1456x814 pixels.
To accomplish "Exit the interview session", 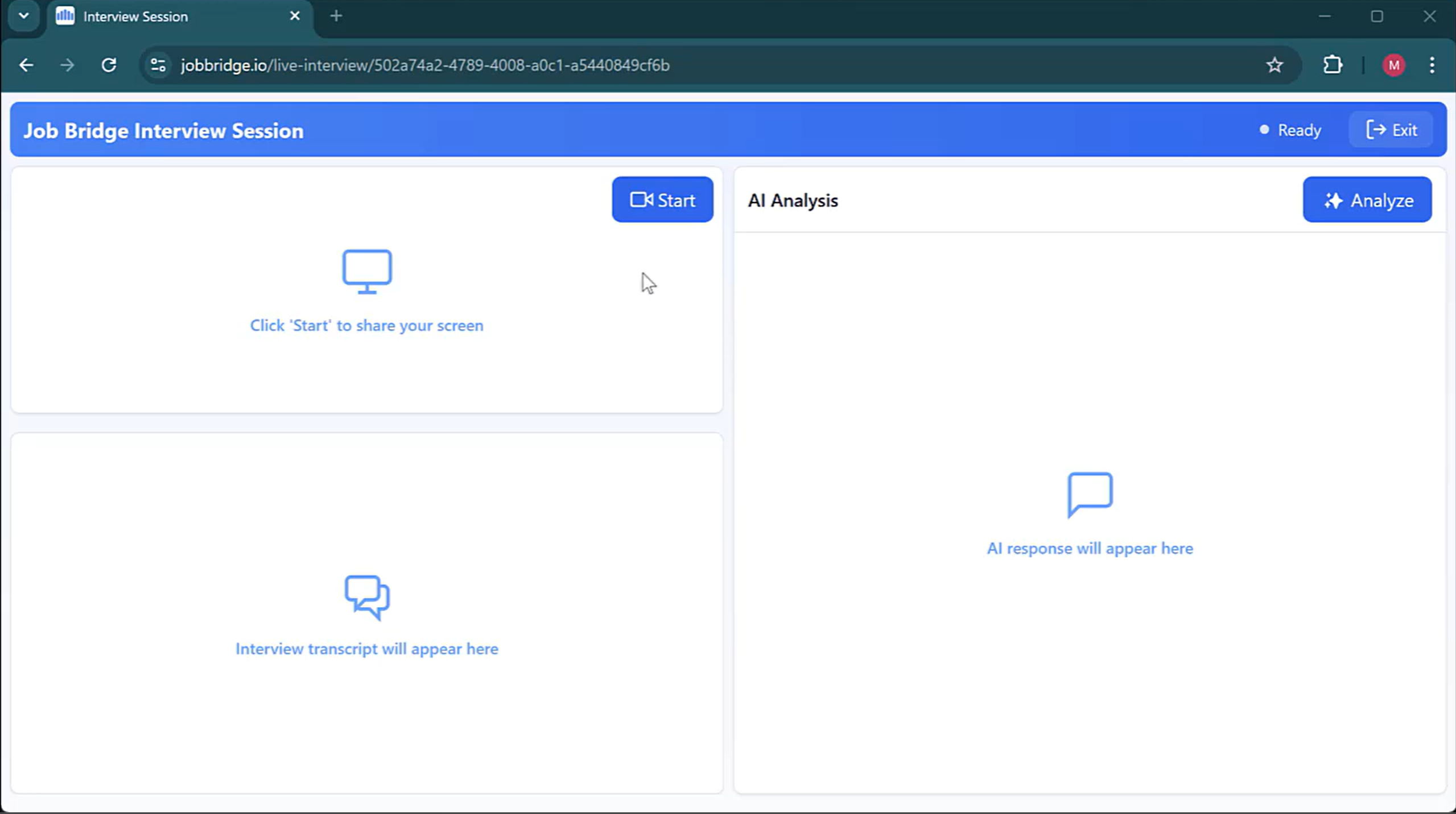I will click(x=1391, y=130).
